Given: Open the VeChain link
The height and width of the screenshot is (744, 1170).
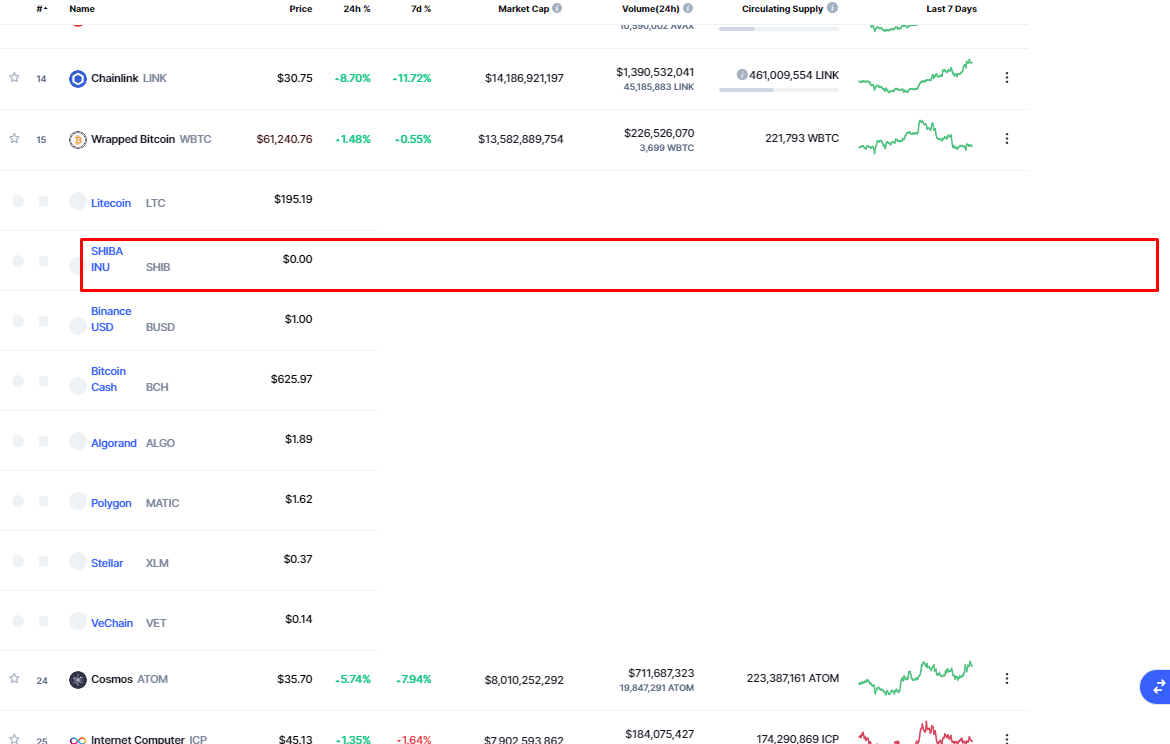Looking at the screenshot, I should 112,623.
